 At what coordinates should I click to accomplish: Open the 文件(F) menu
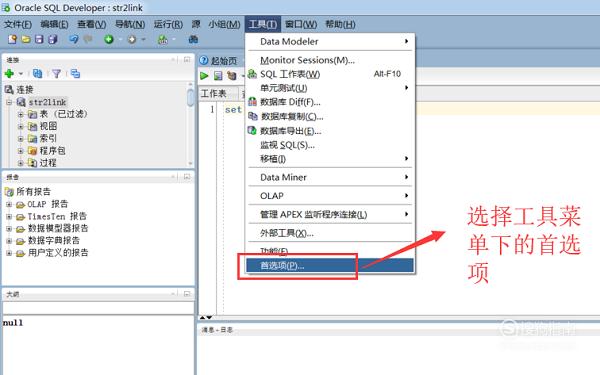pos(18,24)
